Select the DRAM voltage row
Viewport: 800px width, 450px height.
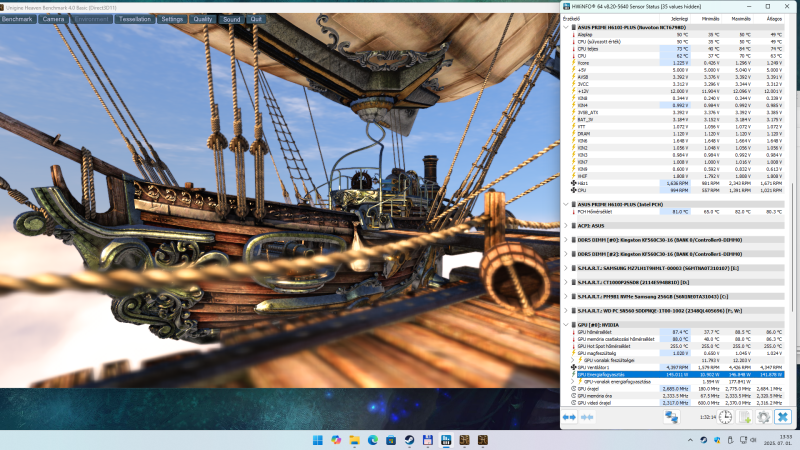click(x=679, y=134)
